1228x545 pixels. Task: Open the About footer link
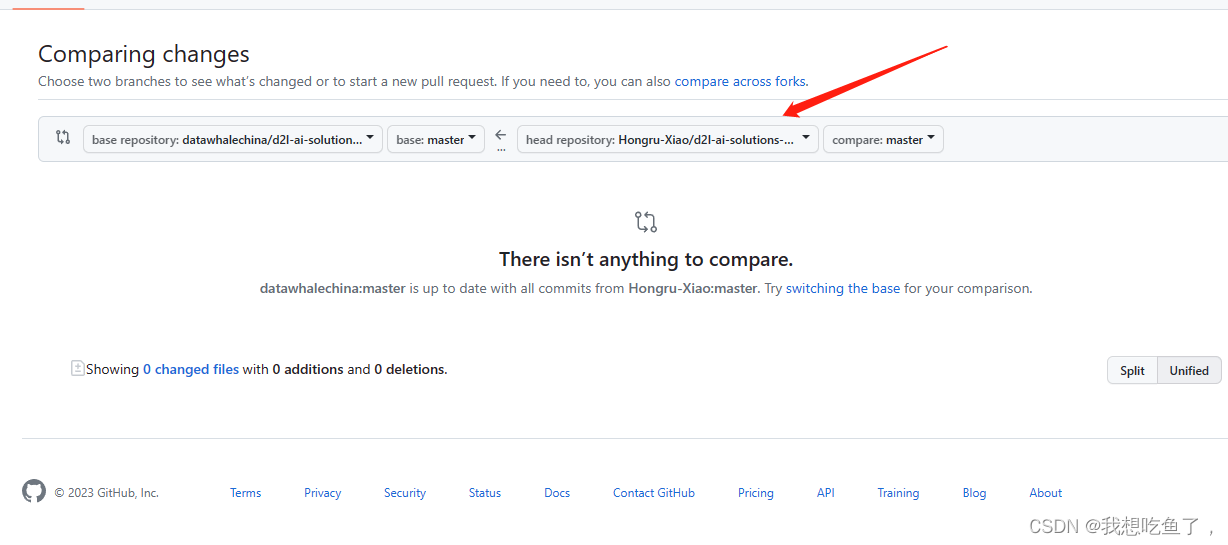pos(1046,493)
